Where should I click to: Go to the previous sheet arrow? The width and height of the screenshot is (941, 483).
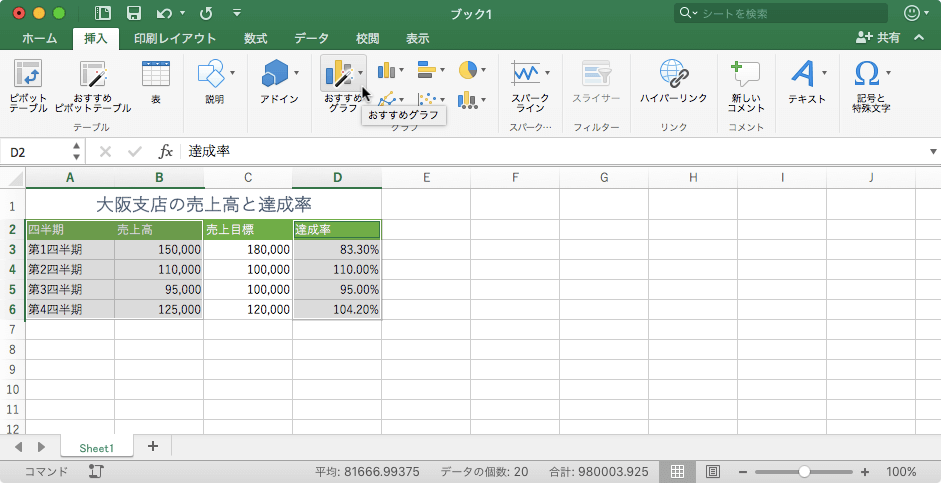coord(18,446)
